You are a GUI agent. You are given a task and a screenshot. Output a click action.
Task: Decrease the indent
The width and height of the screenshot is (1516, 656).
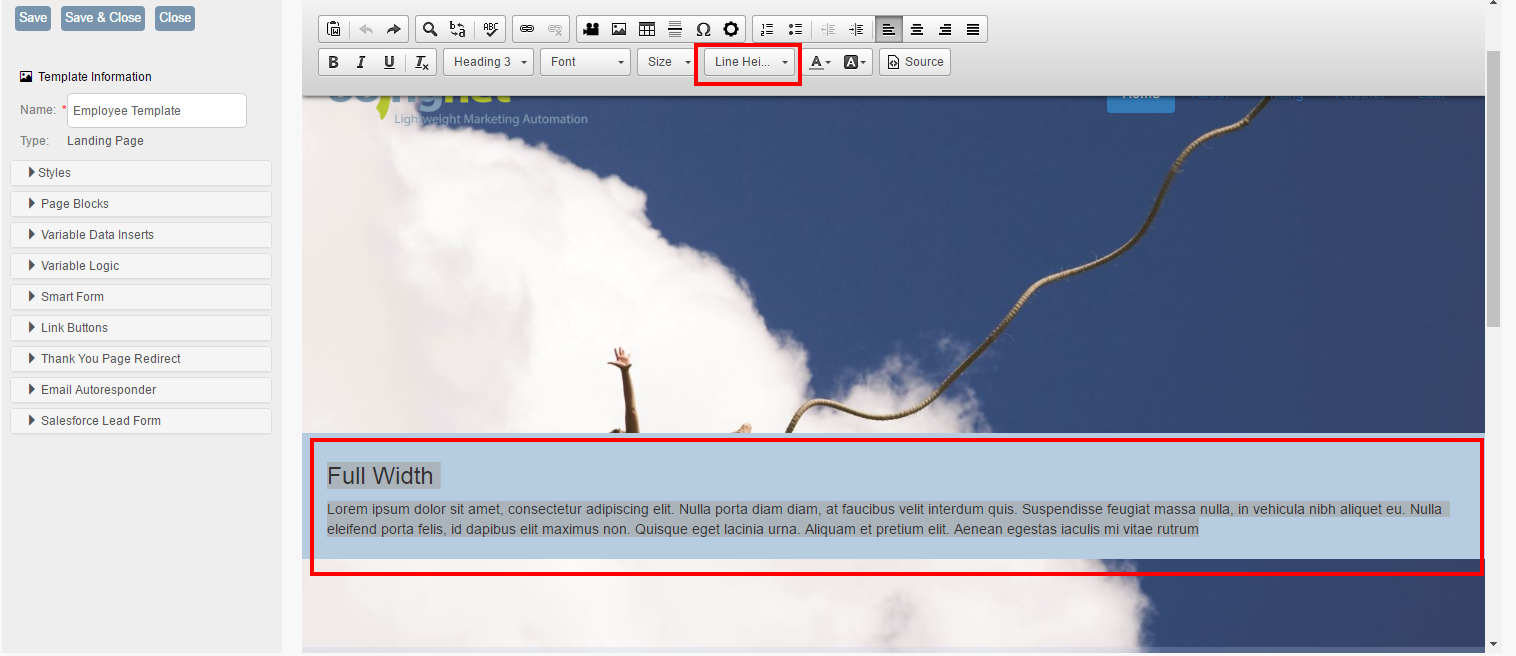828,29
